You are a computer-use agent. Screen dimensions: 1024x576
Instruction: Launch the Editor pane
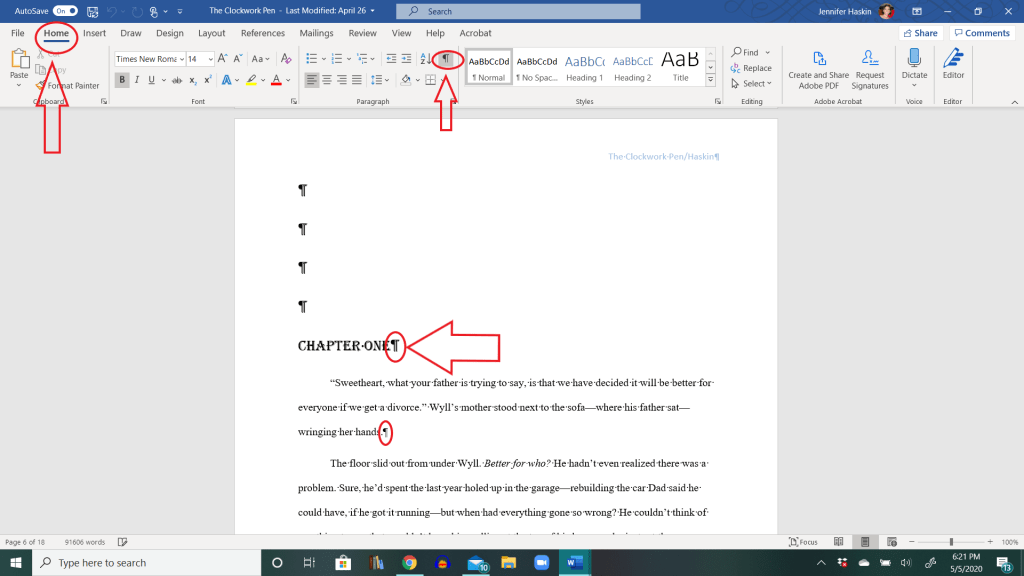953,65
